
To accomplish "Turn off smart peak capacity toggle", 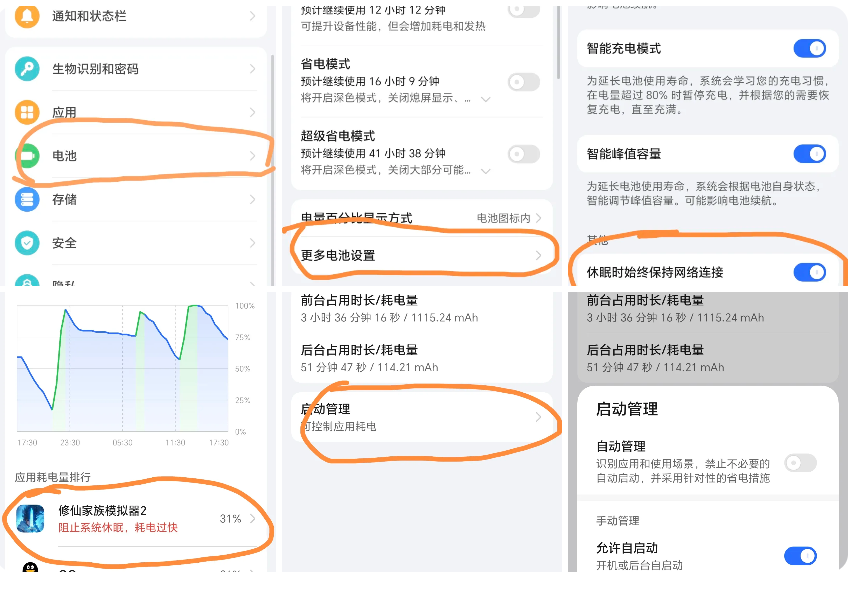I will click(809, 154).
